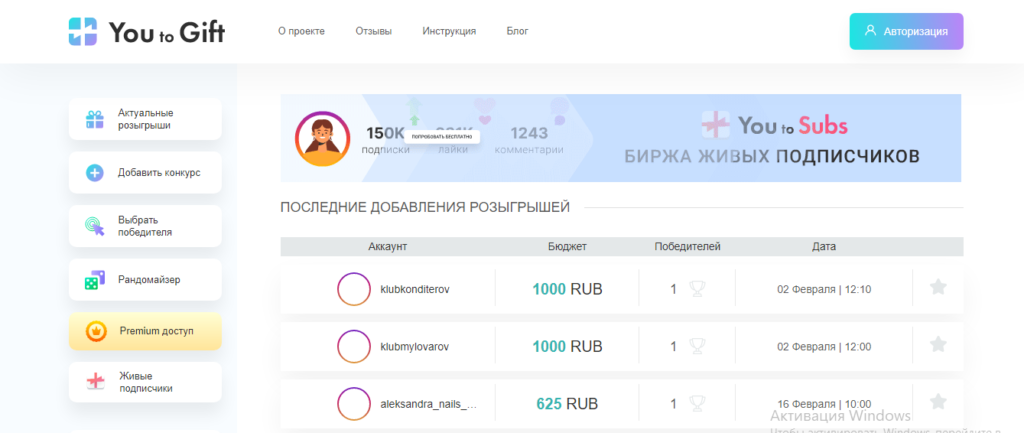Click the Premium доступ crown icon
Screen dimensions: 1024x433
pos(95,330)
